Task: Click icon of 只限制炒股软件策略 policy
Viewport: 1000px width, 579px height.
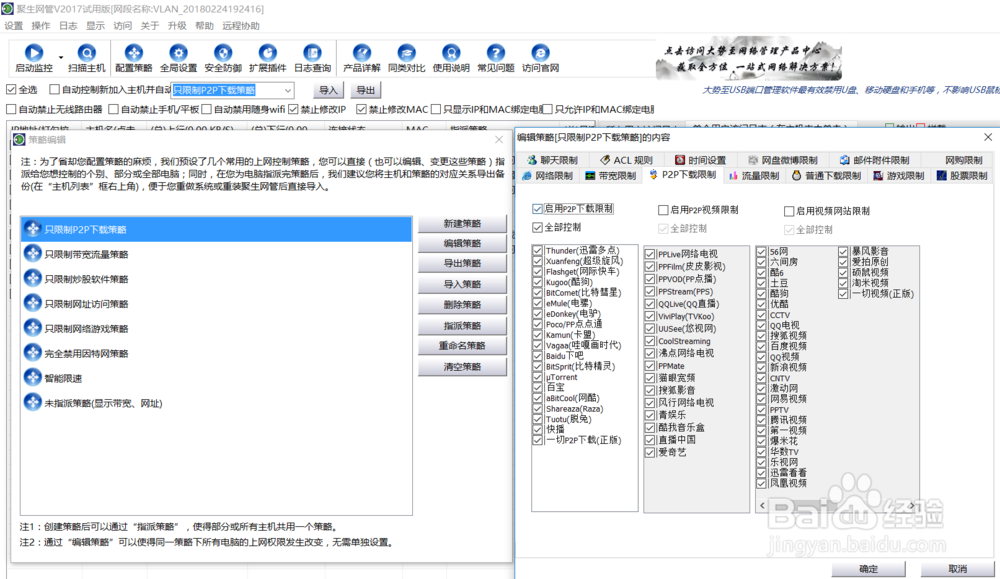Action: pos(33,278)
